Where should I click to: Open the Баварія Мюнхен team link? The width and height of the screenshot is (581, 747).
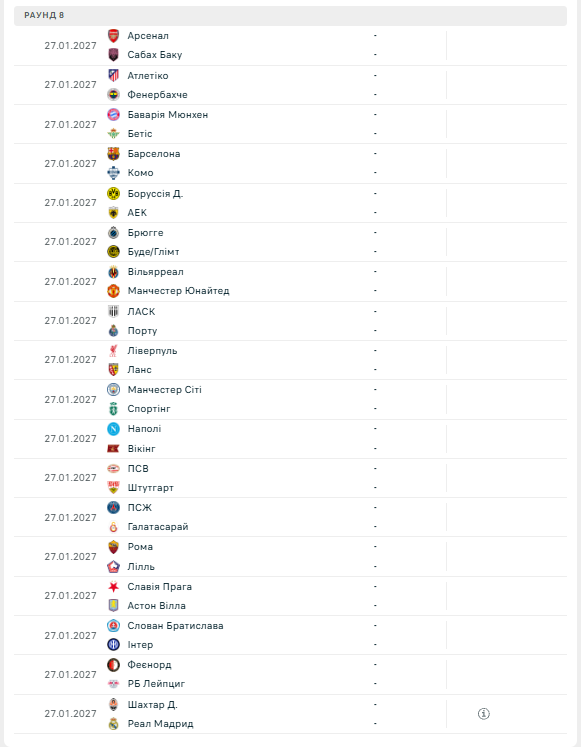click(x=168, y=115)
